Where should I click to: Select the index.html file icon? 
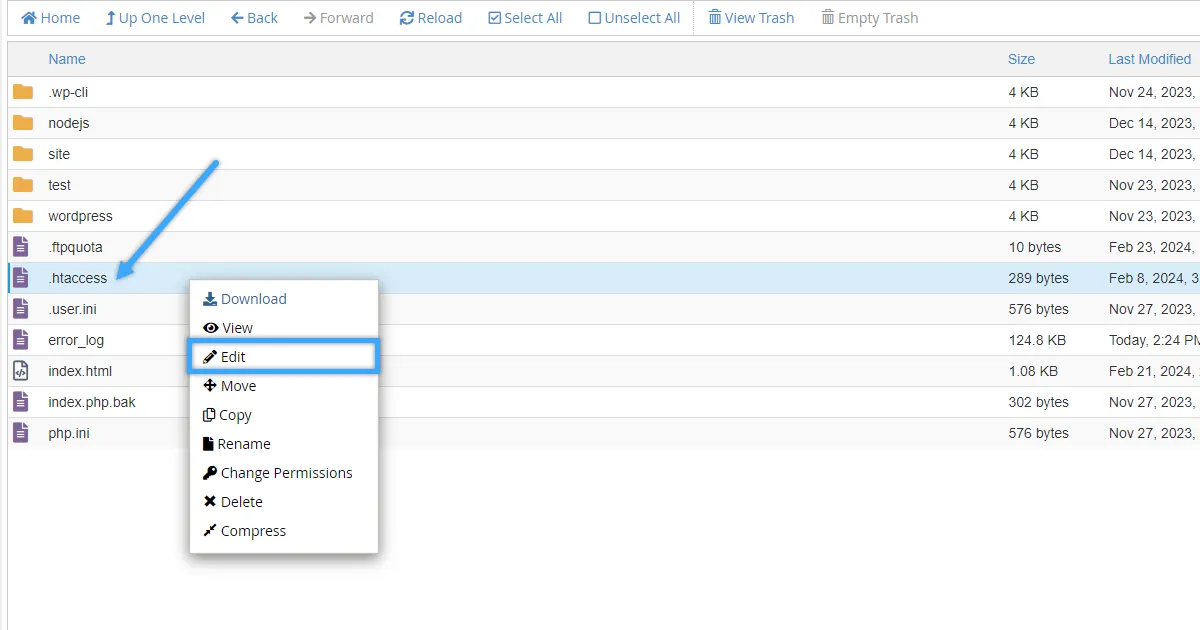click(21, 371)
